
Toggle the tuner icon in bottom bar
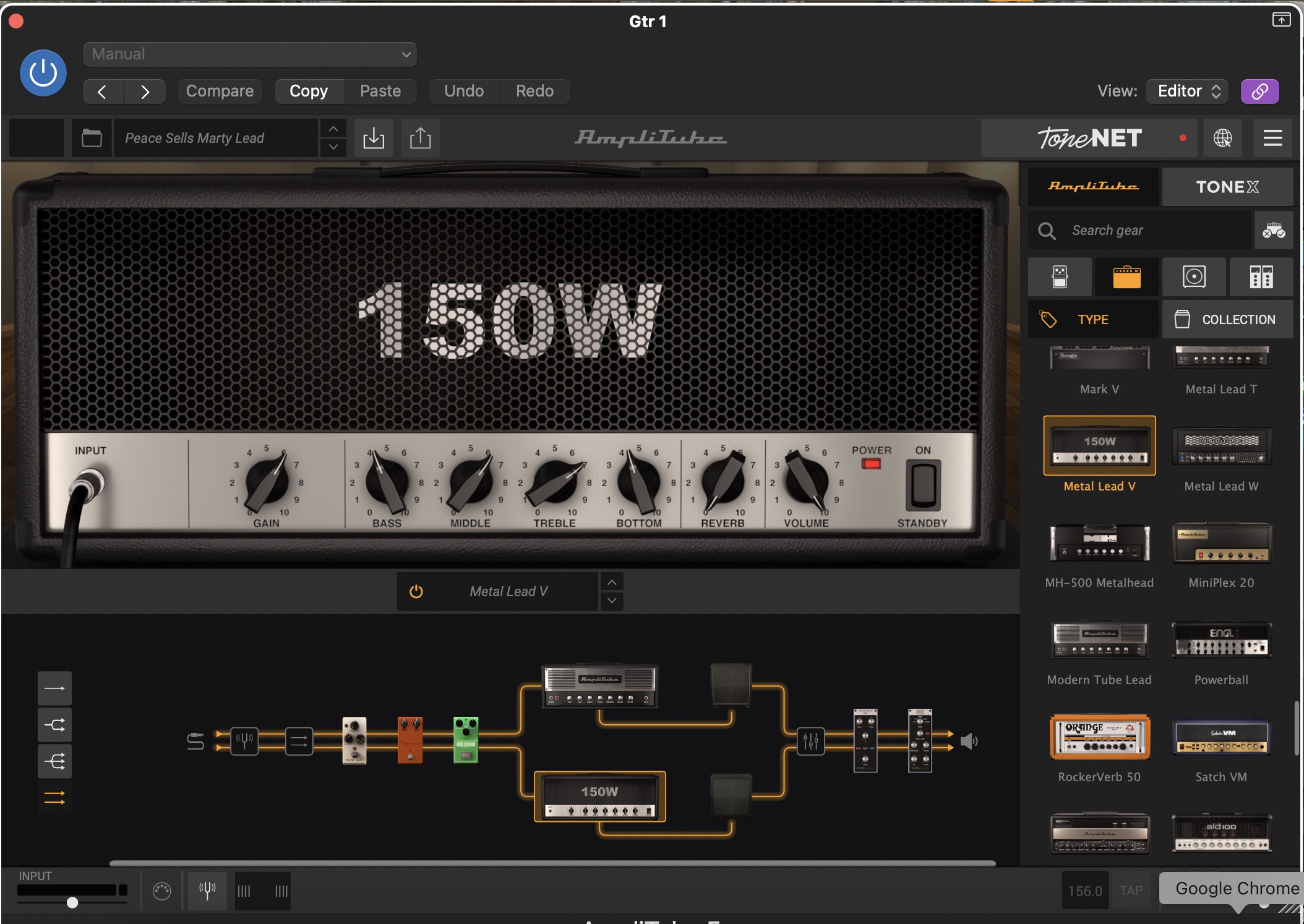[207, 891]
